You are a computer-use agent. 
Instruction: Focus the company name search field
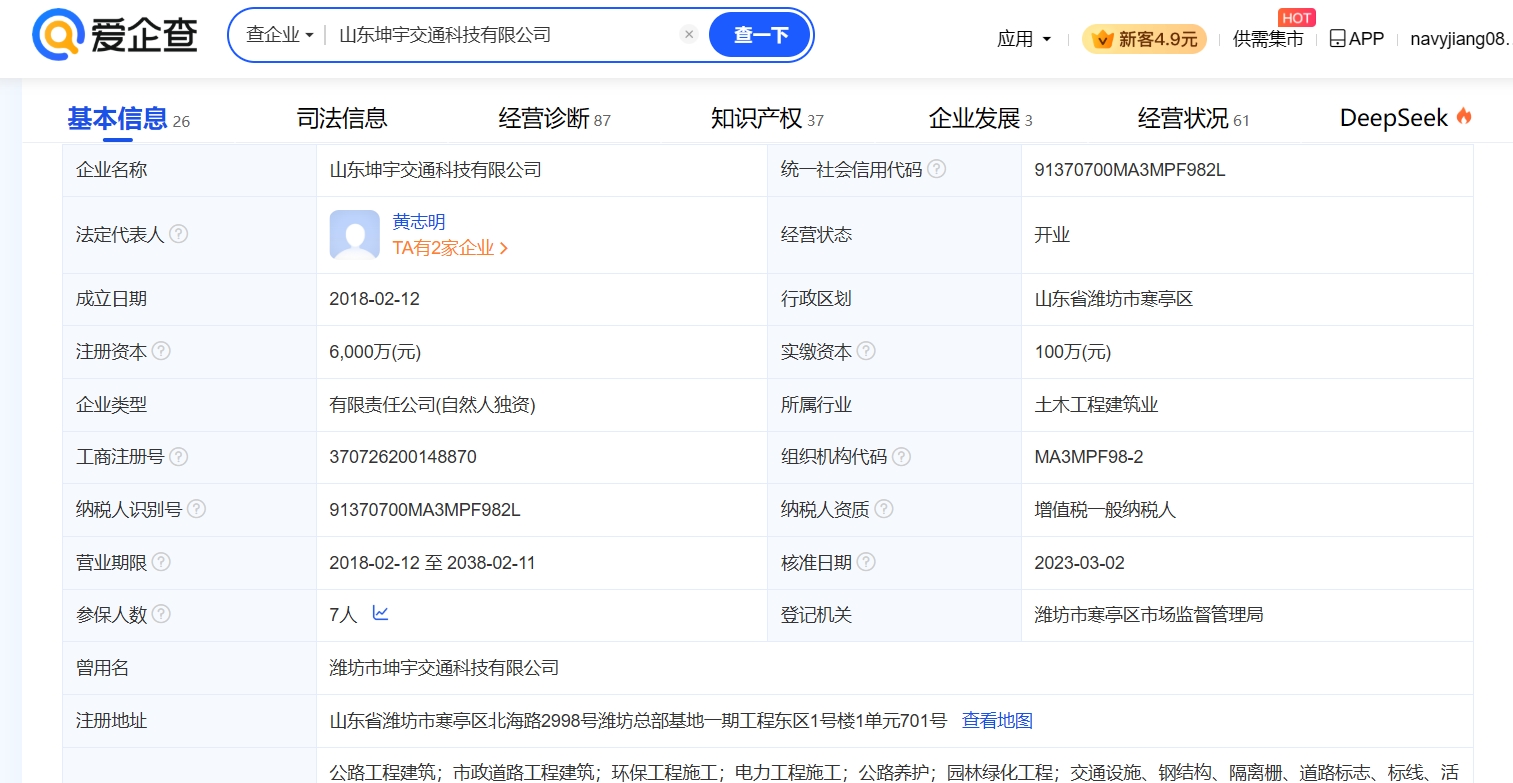pos(504,35)
